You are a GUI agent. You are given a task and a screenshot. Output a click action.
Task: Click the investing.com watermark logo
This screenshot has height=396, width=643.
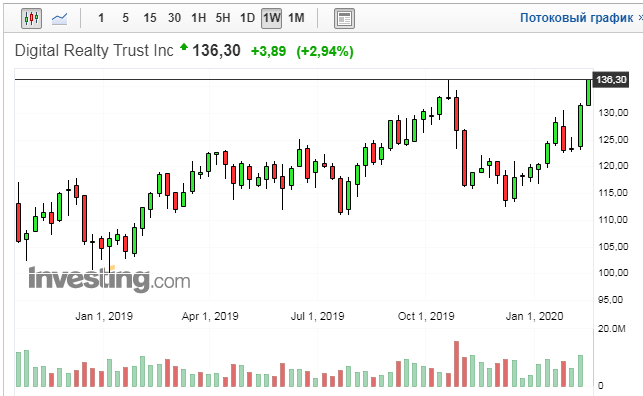click(109, 279)
